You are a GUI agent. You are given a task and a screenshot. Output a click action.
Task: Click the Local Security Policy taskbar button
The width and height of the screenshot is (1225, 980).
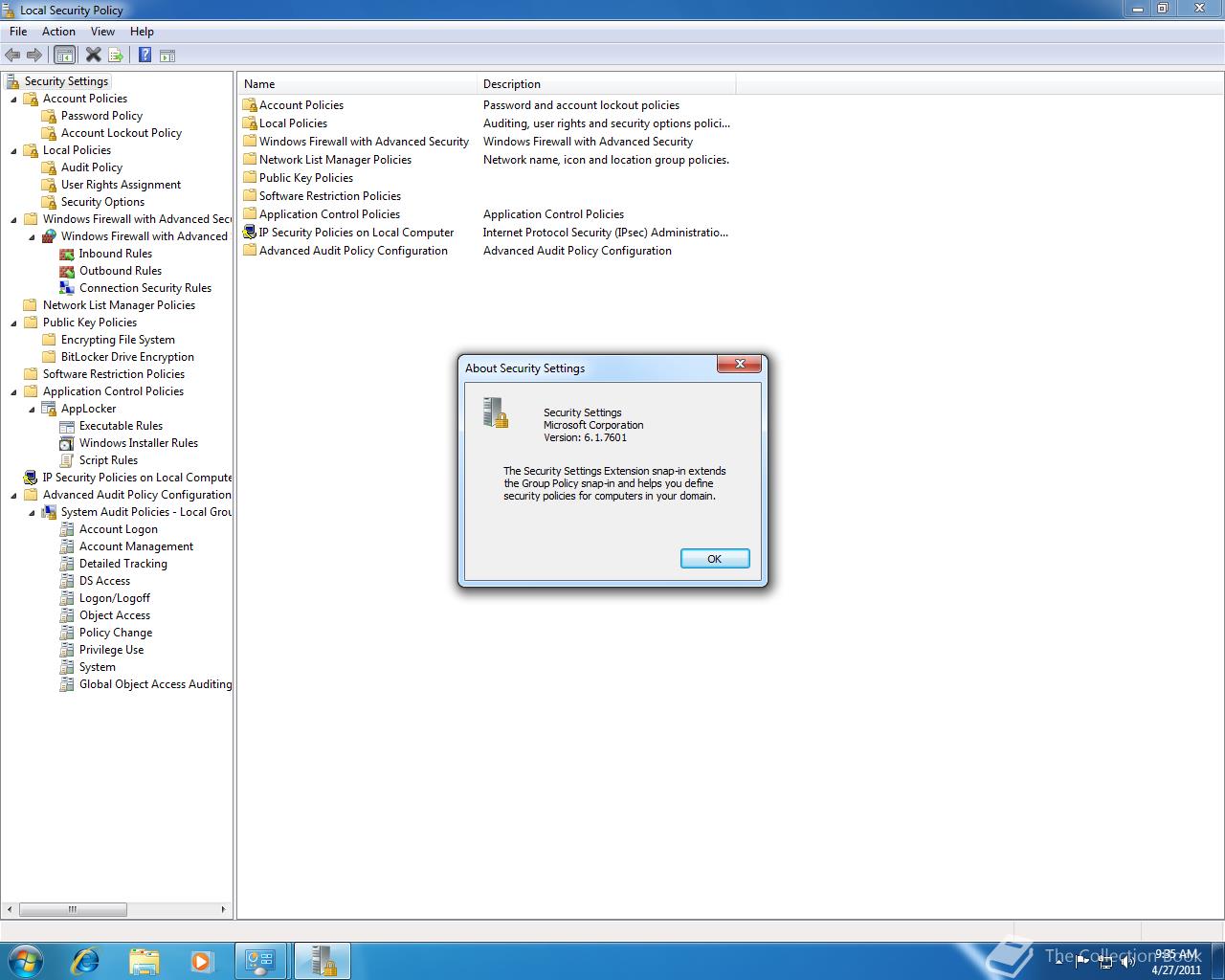[322, 960]
